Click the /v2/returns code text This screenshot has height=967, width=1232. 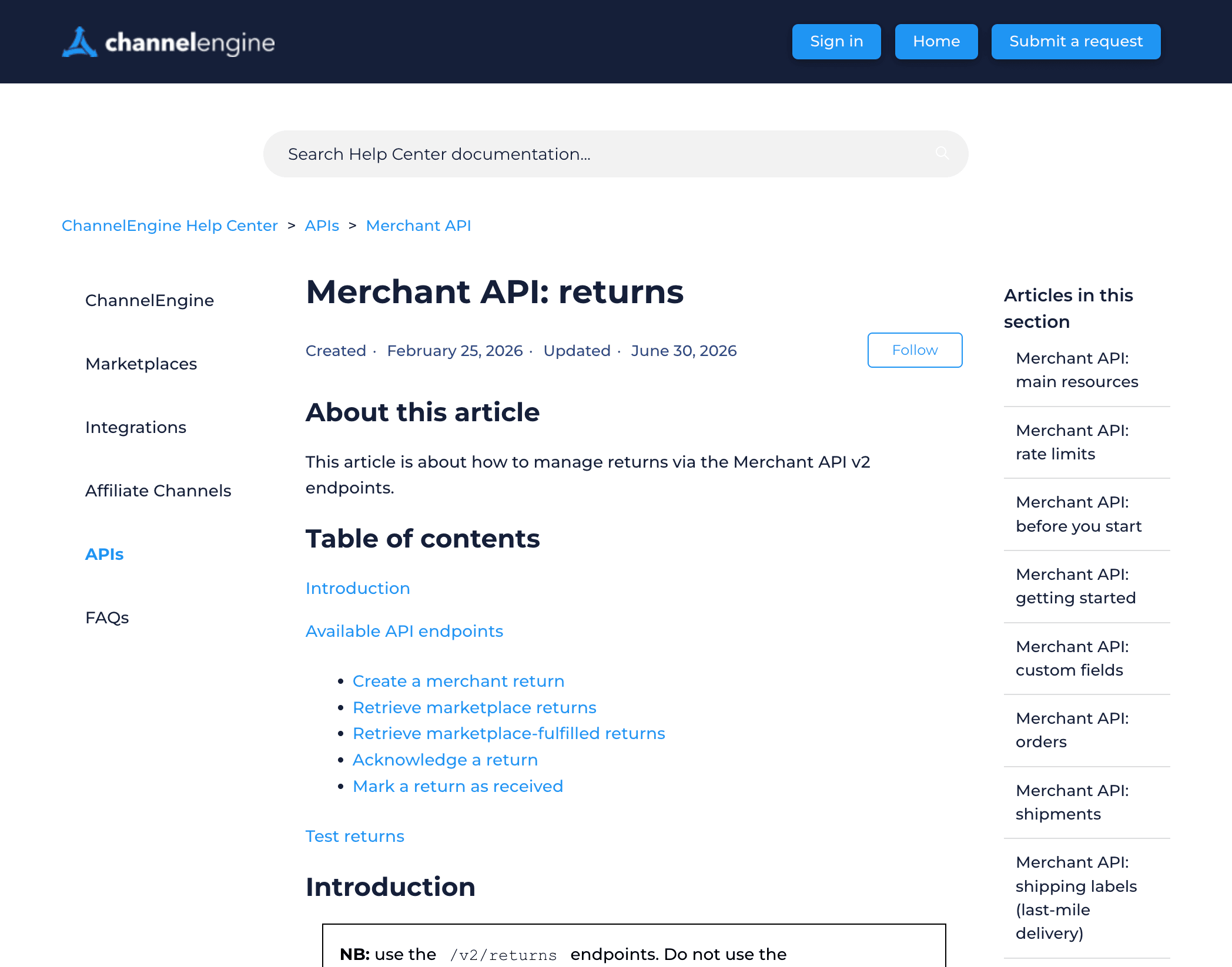click(x=503, y=955)
